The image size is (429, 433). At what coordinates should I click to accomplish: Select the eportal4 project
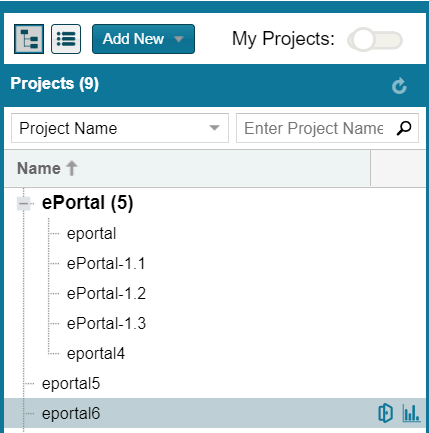(x=96, y=354)
